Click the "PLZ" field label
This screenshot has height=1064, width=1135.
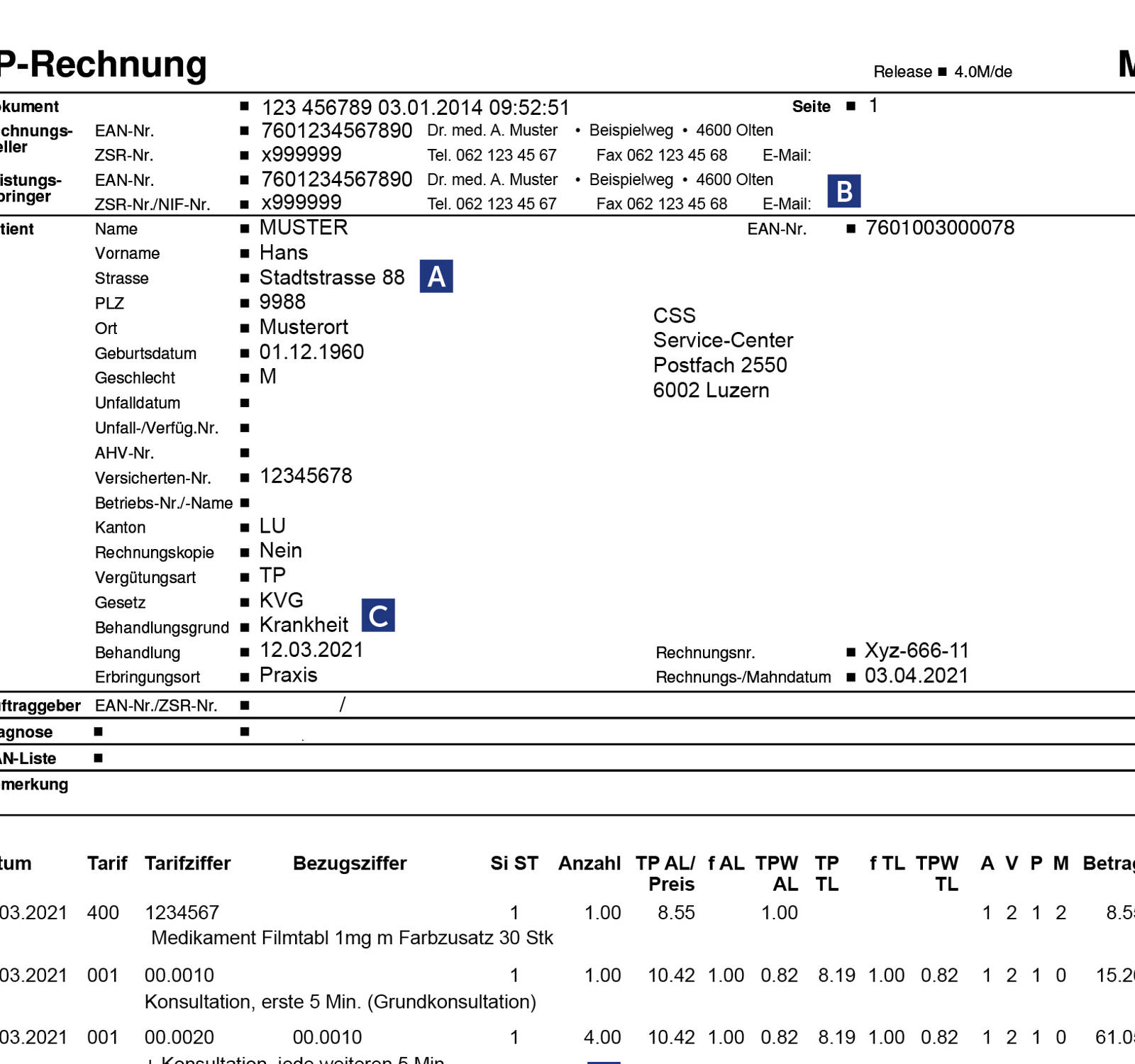(109, 304)
